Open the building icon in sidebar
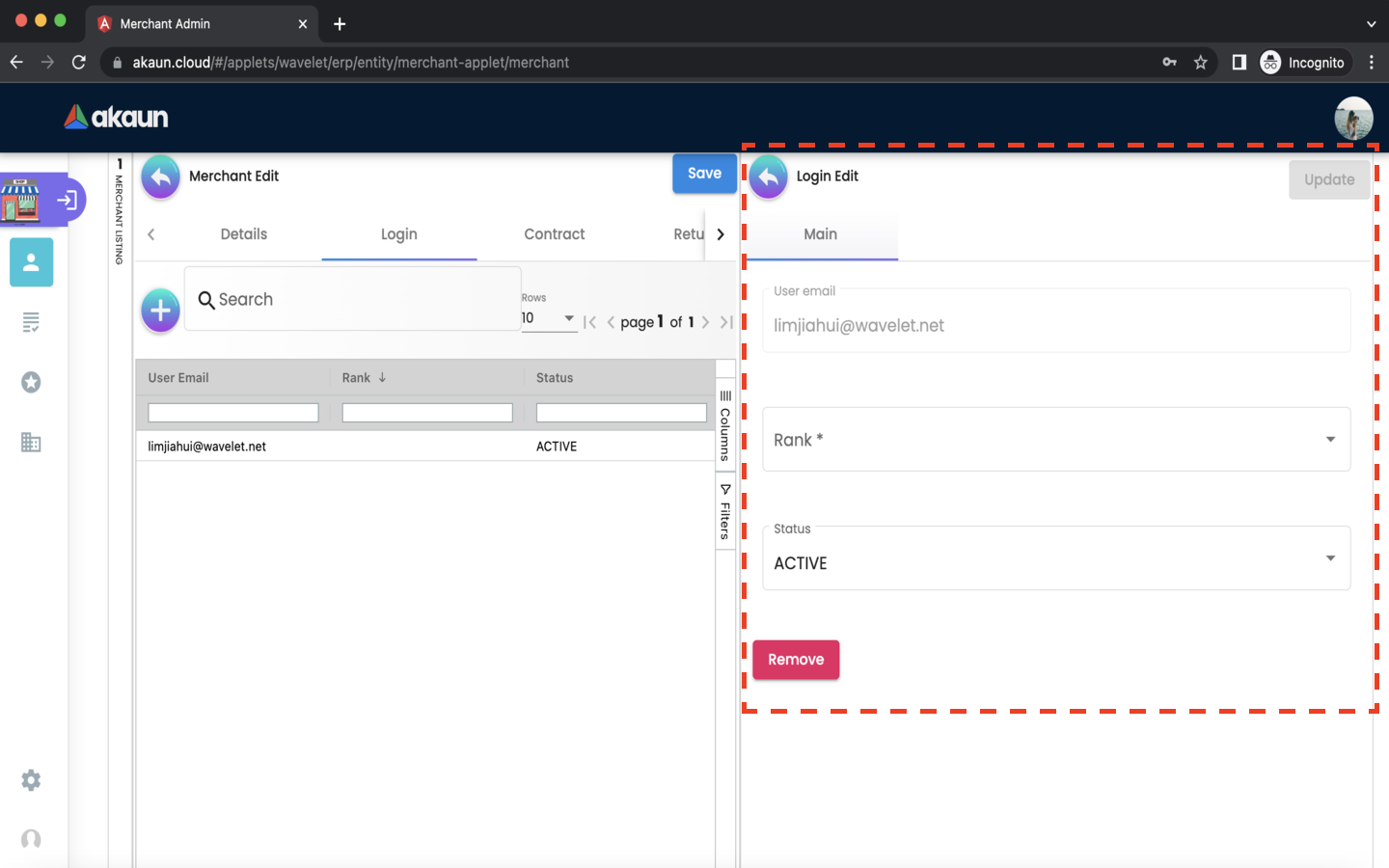Screen dimensions: 1389x868 (x=31, y=443)
